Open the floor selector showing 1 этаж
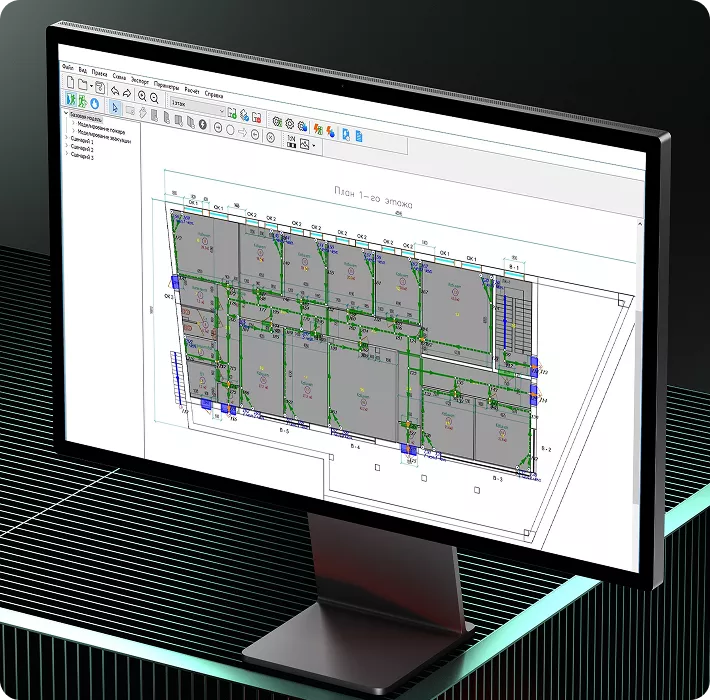The height and width of the screenshot is (700, 710). pyautogui.click(x=197, y=107)
